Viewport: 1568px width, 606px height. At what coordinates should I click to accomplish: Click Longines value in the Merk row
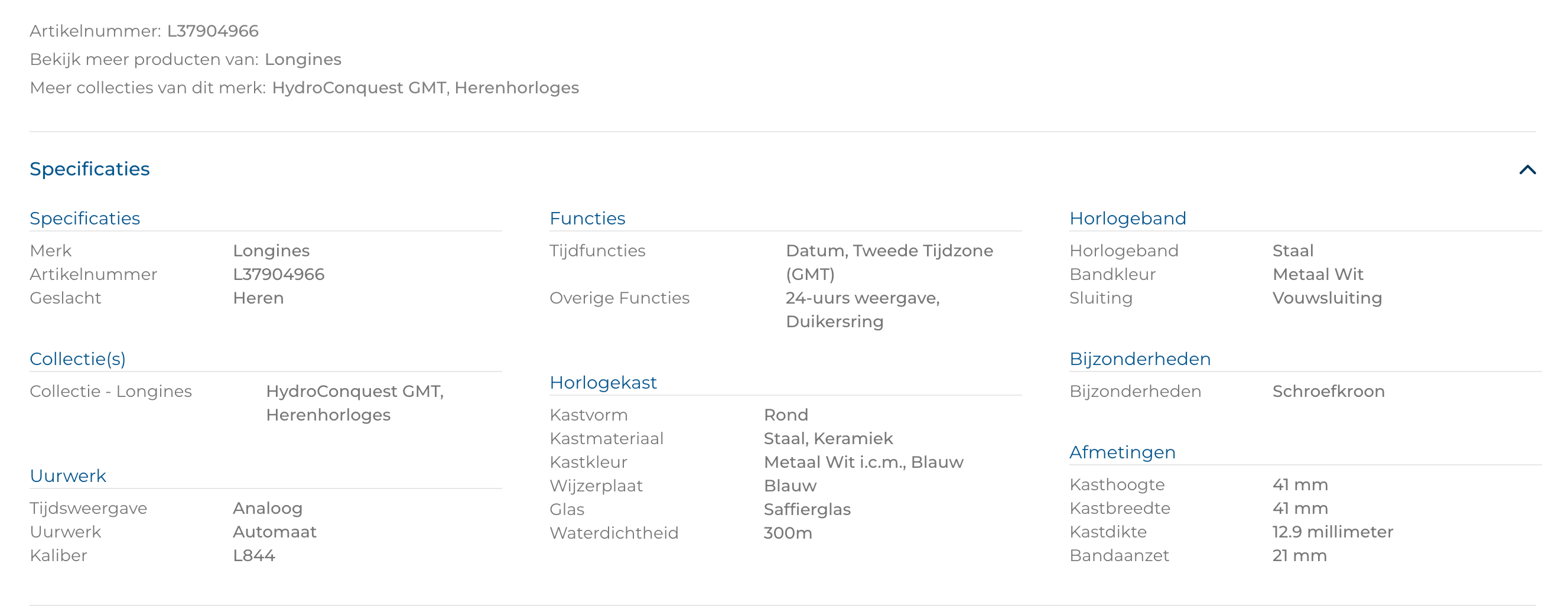click(x=271, y=250)
